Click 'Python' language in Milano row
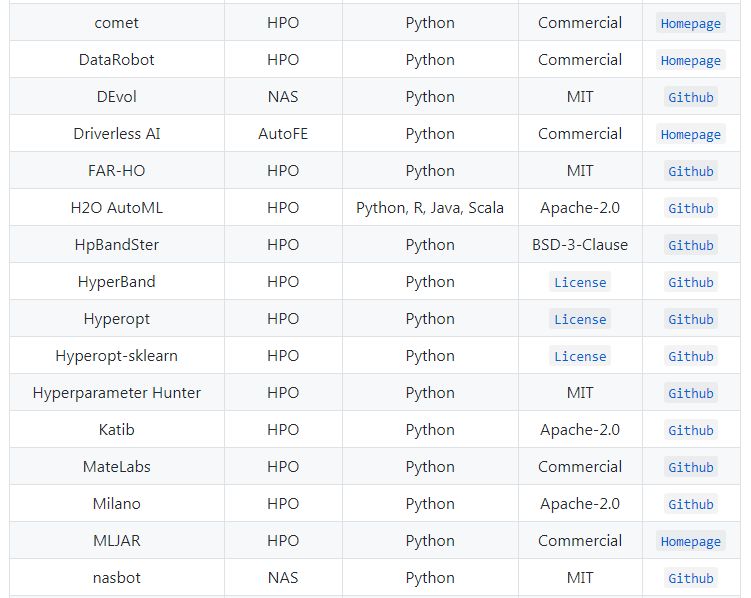 pos(430,503)
